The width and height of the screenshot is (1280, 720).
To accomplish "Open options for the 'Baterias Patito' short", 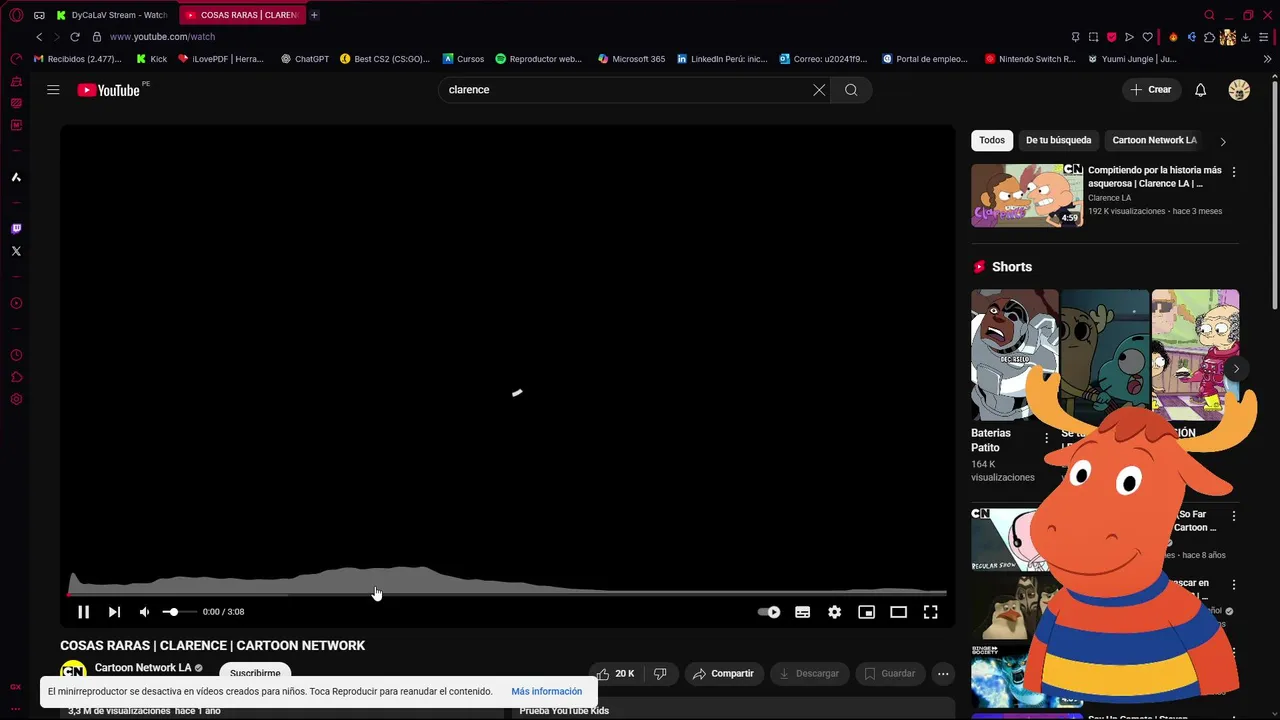I will (1046, 438).
